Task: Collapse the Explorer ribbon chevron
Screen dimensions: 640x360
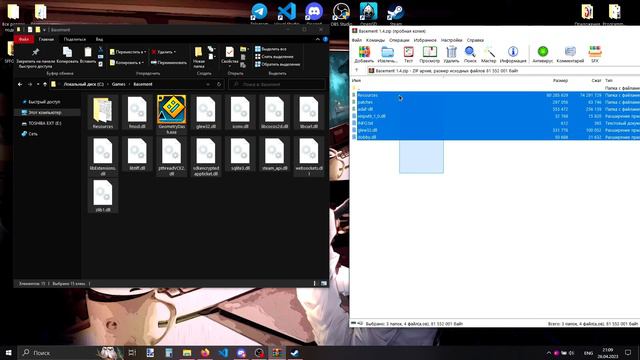Action: (x=318, y=39)
